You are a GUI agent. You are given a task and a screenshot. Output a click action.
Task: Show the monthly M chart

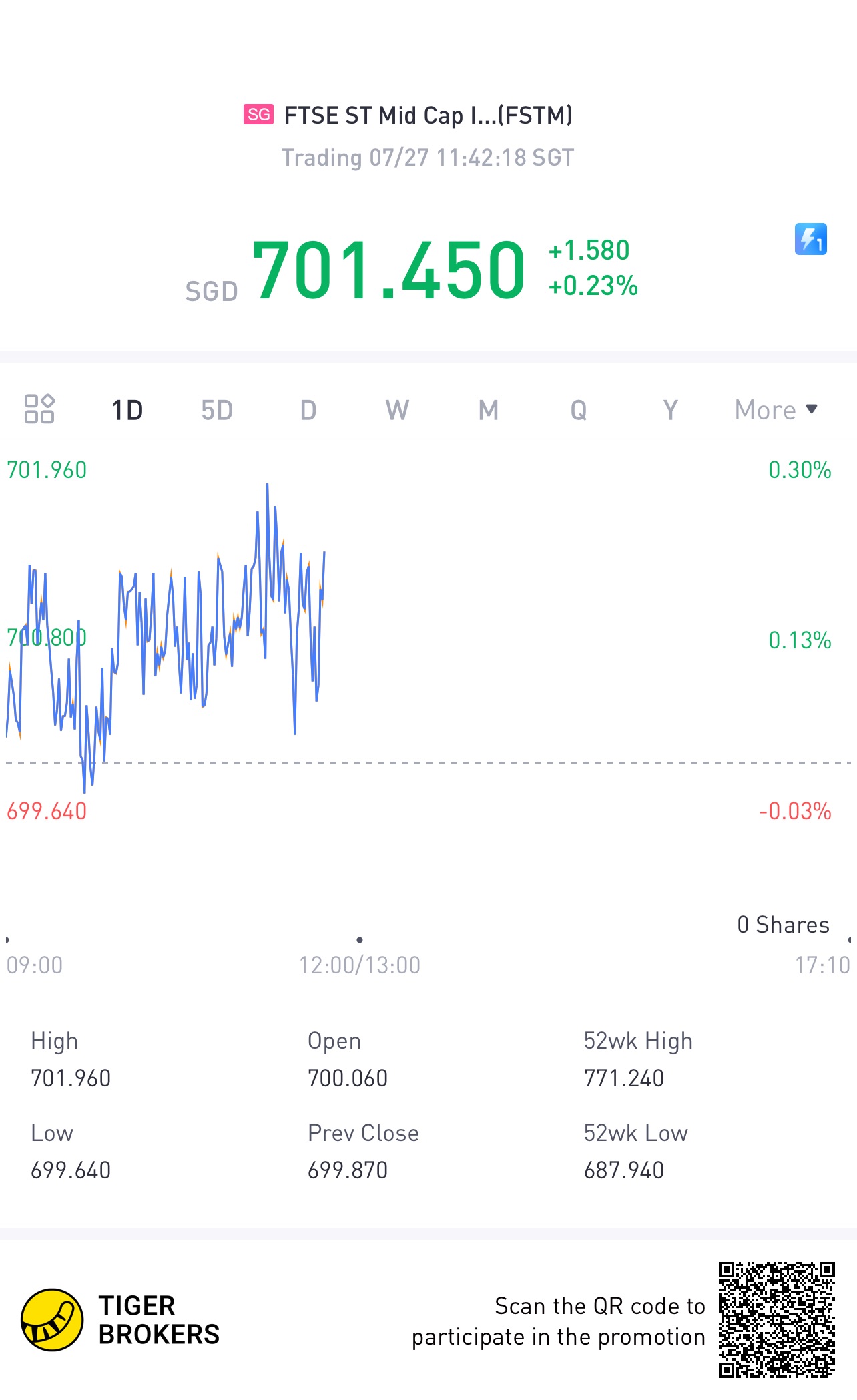(488, 410)
